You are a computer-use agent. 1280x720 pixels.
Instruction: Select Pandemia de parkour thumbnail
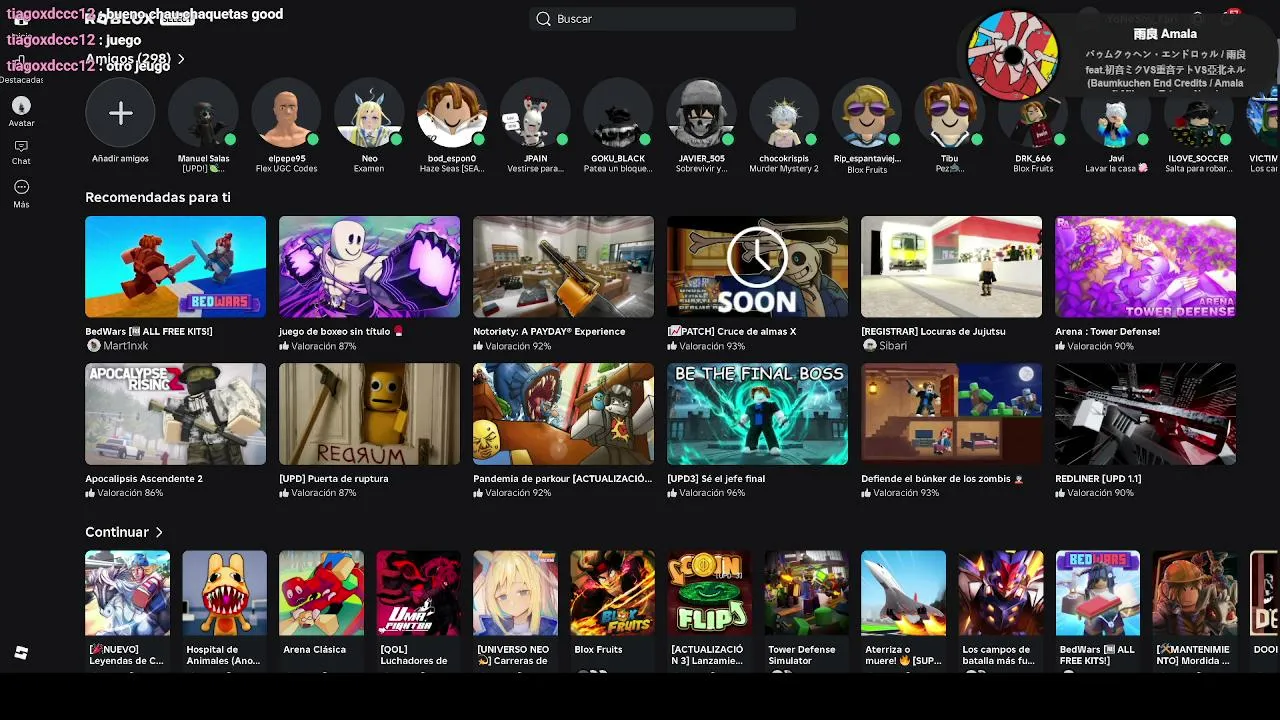(563, 414)
